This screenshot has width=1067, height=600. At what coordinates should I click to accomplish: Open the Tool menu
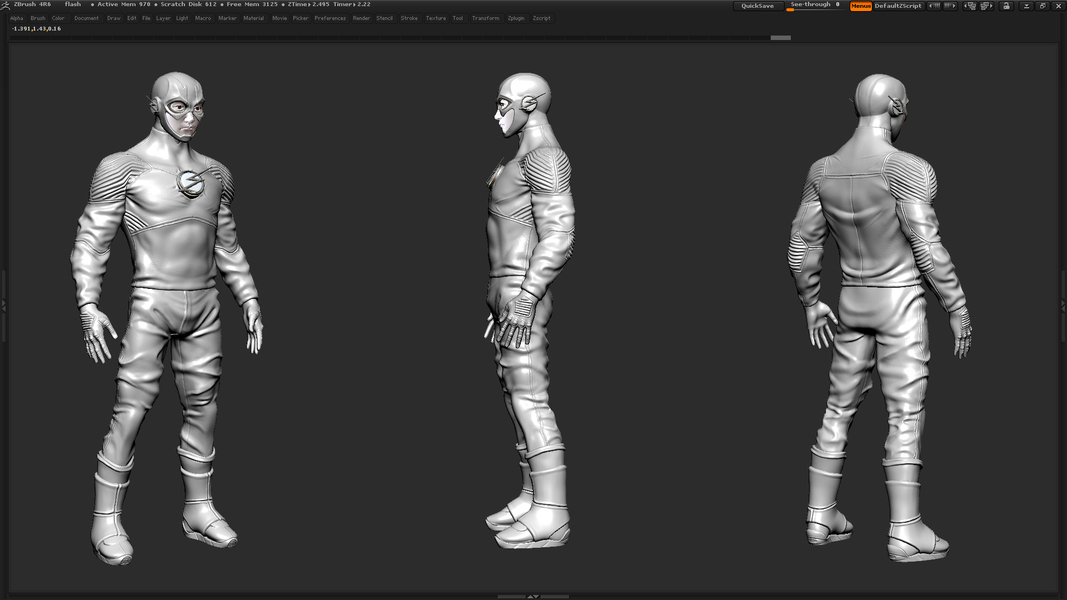(x=458, y=18)
